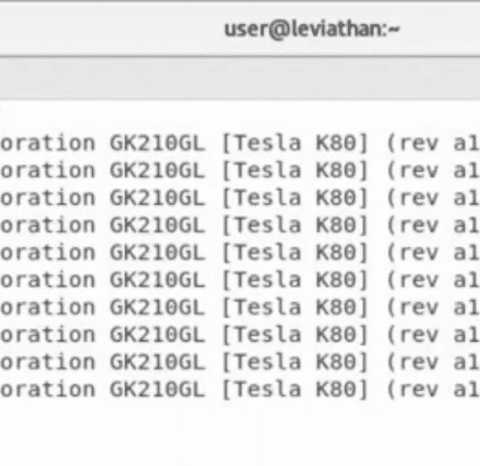Click the gray menu bar strip below the title

tap(240, 79)
